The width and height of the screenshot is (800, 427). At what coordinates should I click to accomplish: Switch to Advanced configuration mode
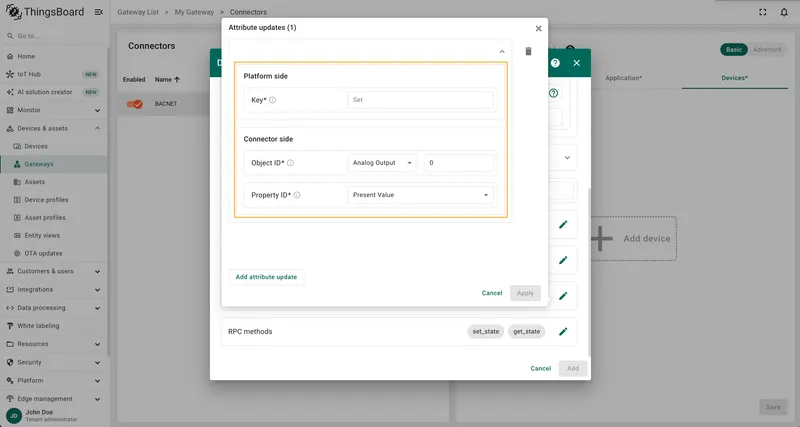point(767,49)
